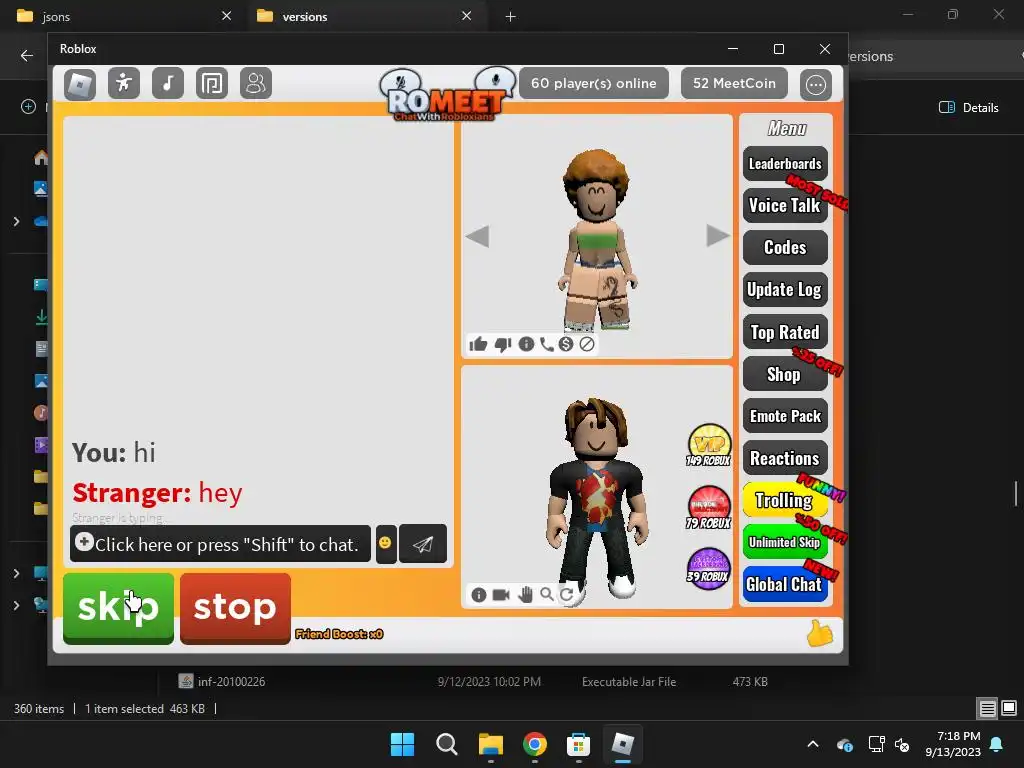The image size is (1024, 768).
Task: Switch File Explorer to large thumbnails view
Action: pos(1009,709)
